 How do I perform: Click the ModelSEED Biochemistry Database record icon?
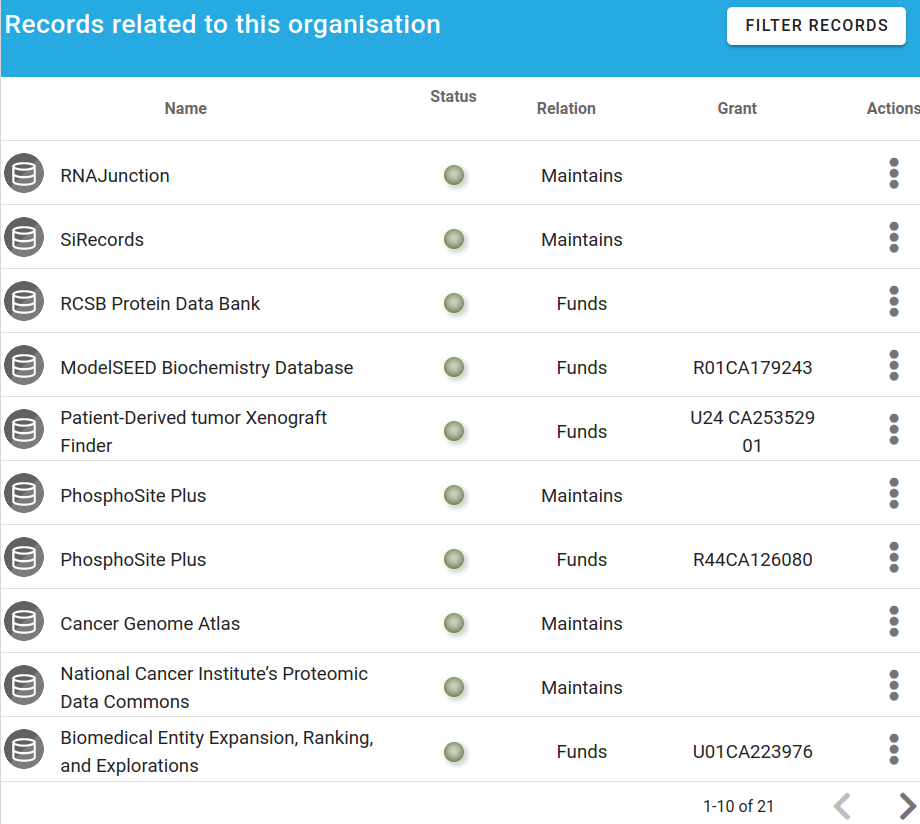[x=24, y=365]
